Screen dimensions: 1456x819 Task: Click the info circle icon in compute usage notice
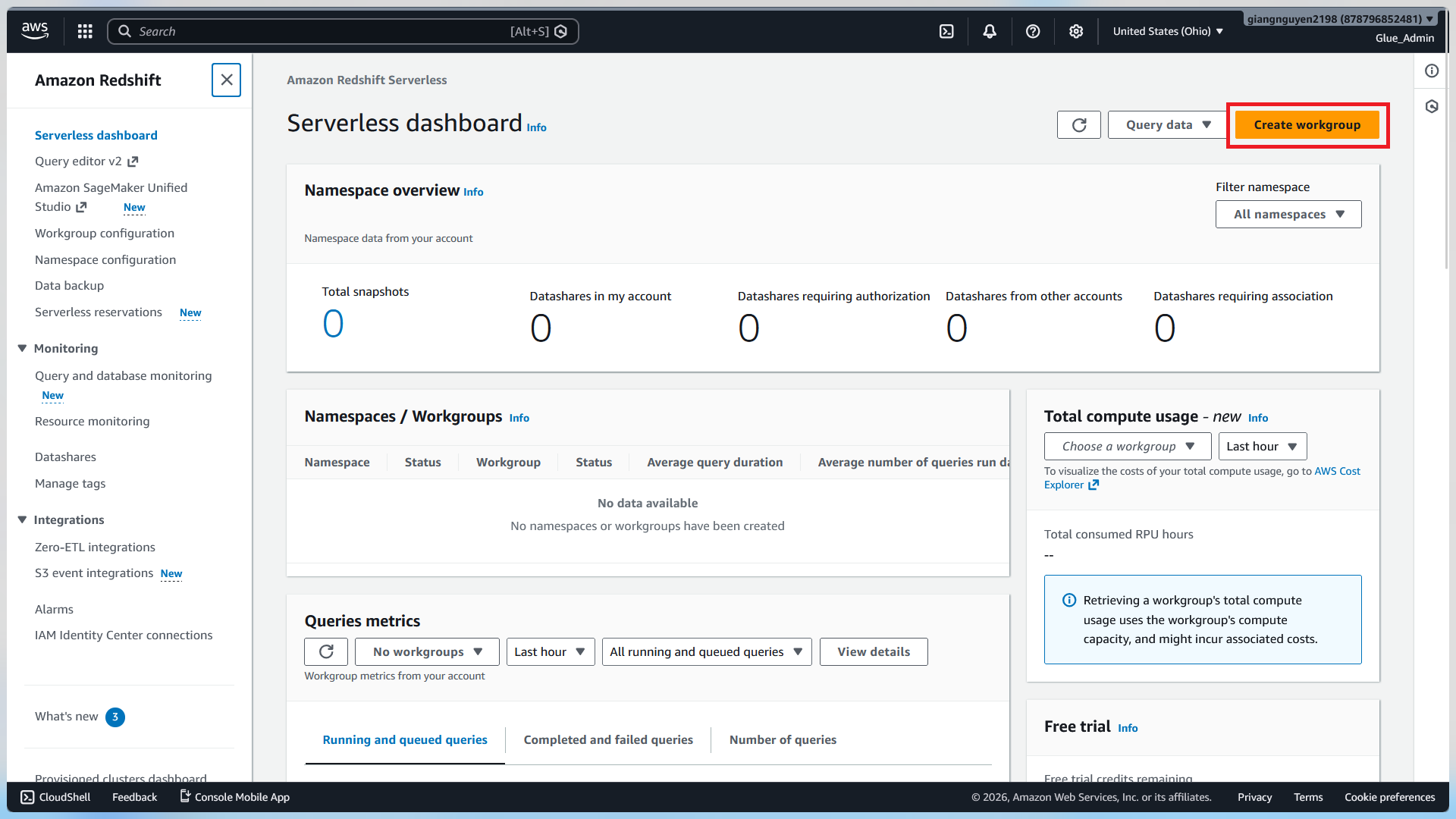click(x=1069, y=600)
